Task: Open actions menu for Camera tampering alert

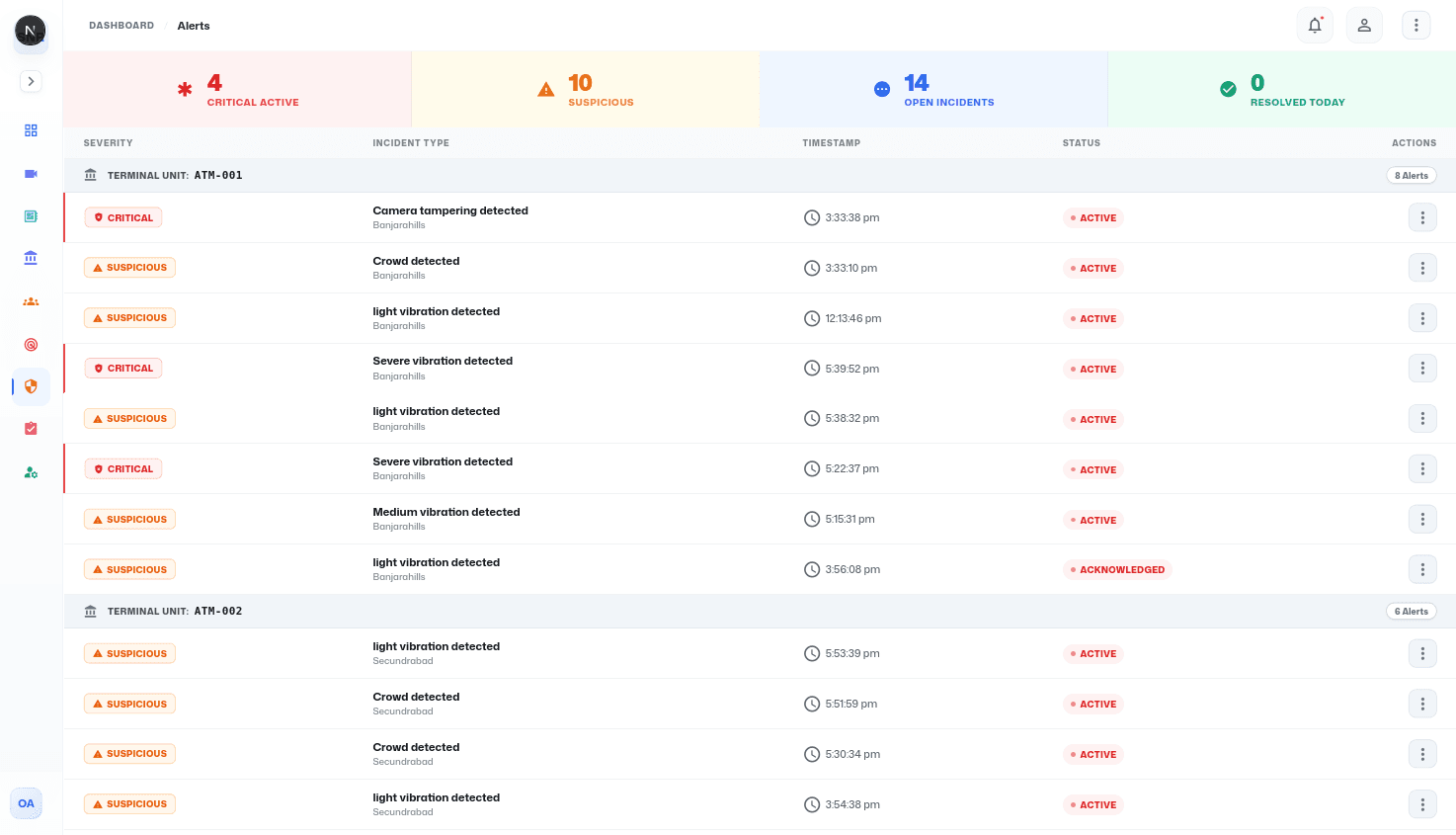Action: pos(1422,218)
